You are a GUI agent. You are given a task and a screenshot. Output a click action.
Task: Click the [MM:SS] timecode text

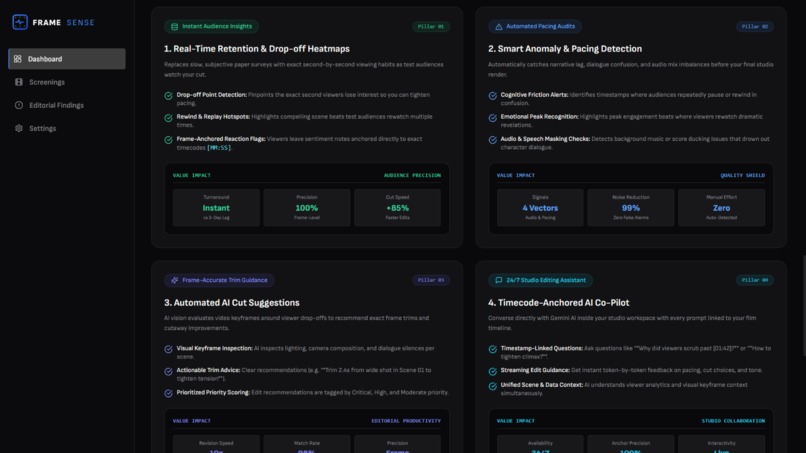[218, 148]
